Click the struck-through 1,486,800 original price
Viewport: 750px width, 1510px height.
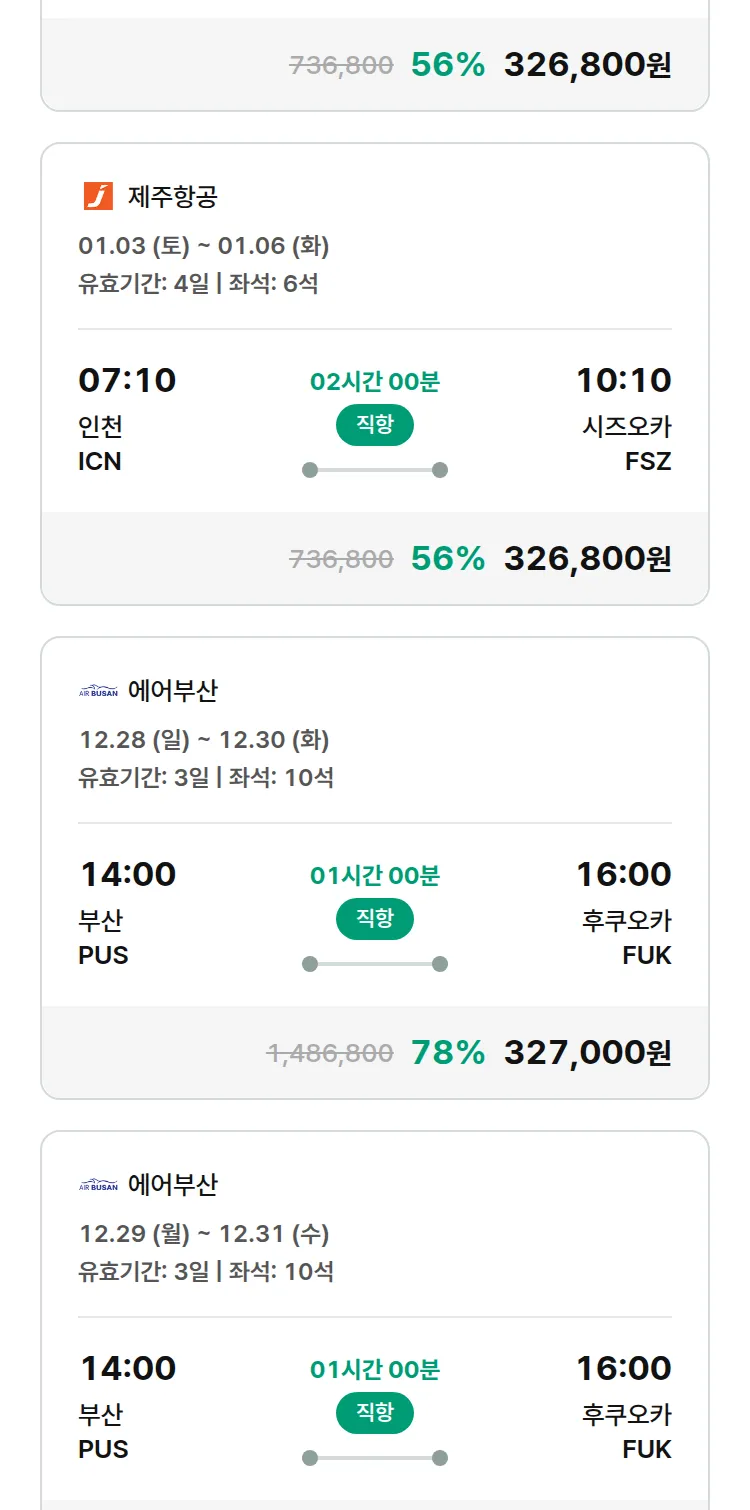tap(330, 1053)
